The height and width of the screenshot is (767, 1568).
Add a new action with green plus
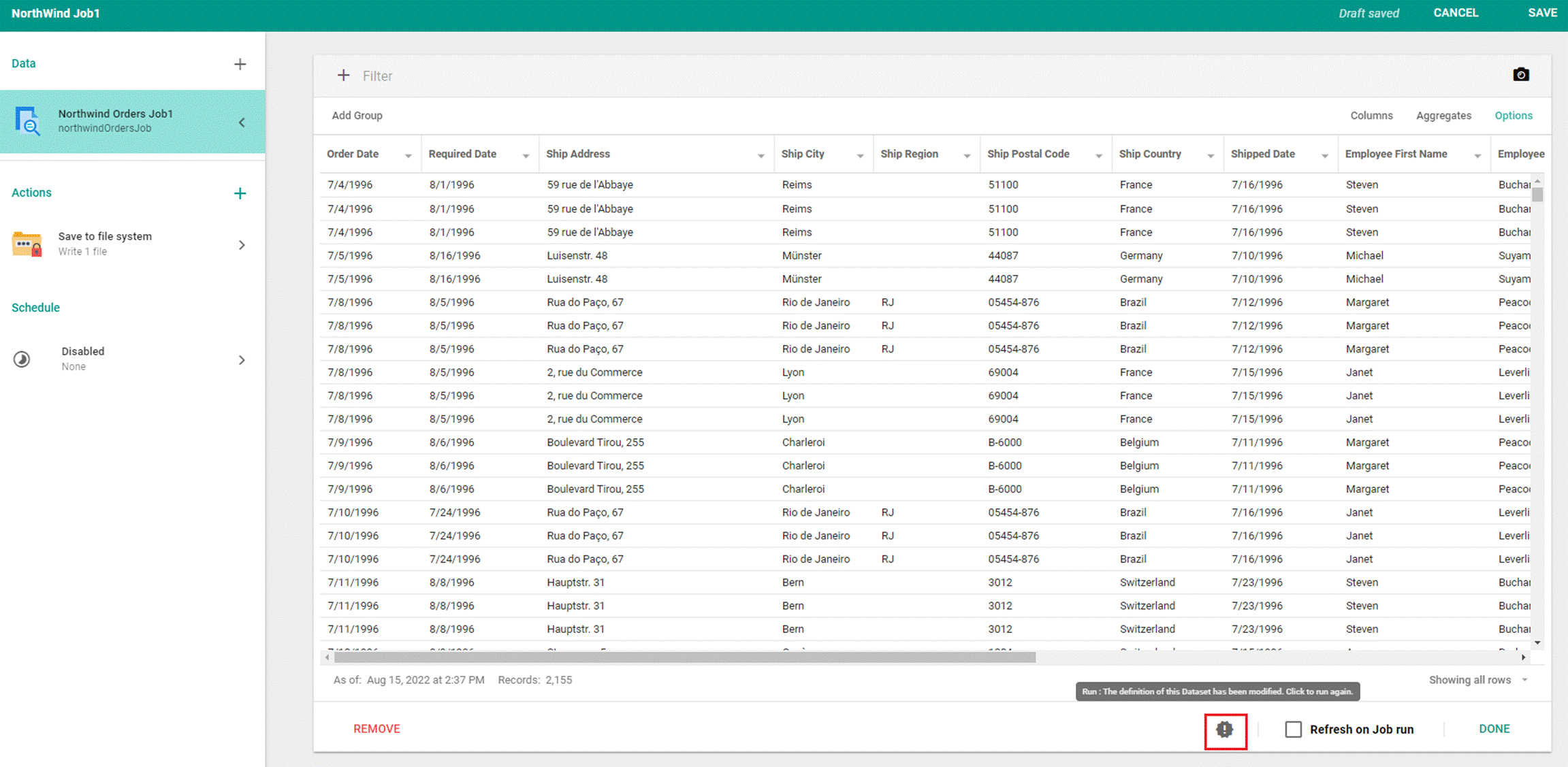pyautogui.click(x=240, y=193)
